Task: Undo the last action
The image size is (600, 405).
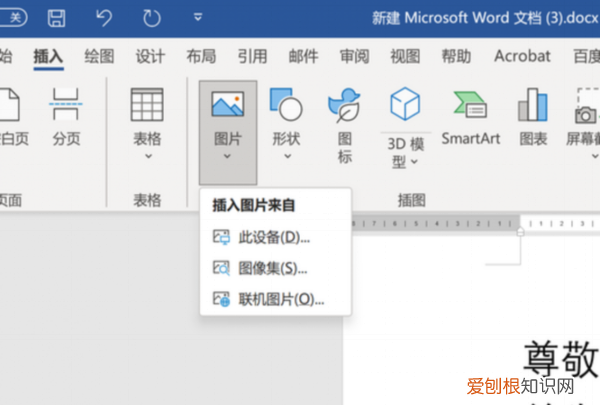Action: pyautogui.click(x=104, y=18)
